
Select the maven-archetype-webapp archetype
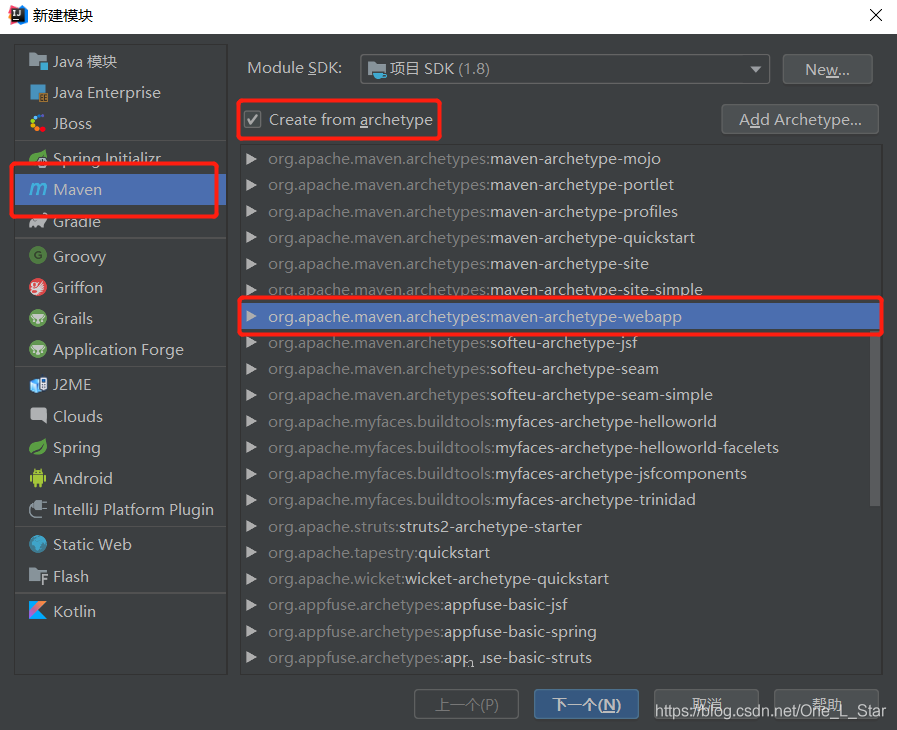(x=561, y=316)
